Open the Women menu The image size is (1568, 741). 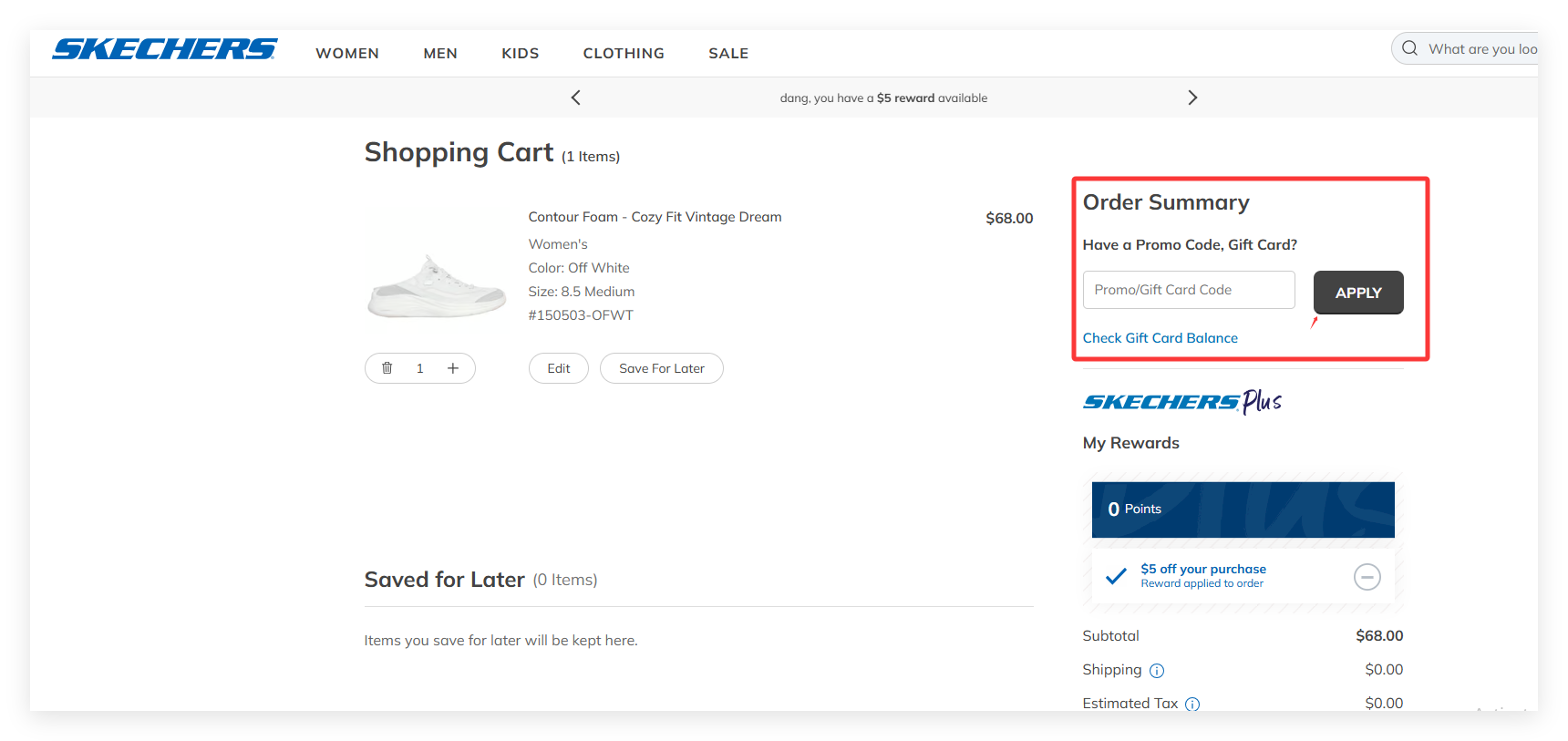point(347,54)
